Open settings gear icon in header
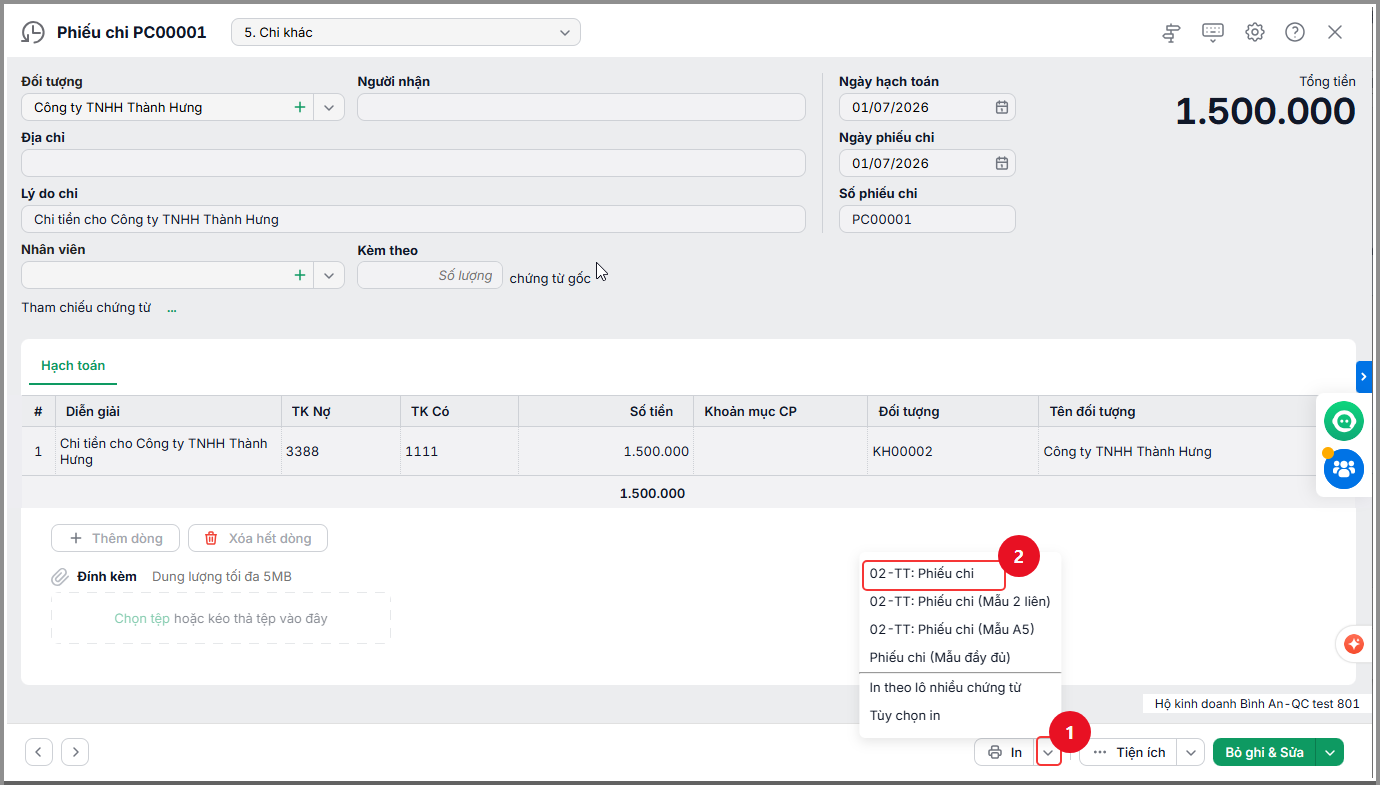Image resolution: width=1380 pixels, height=785 pixels. tap(1254, 32)
